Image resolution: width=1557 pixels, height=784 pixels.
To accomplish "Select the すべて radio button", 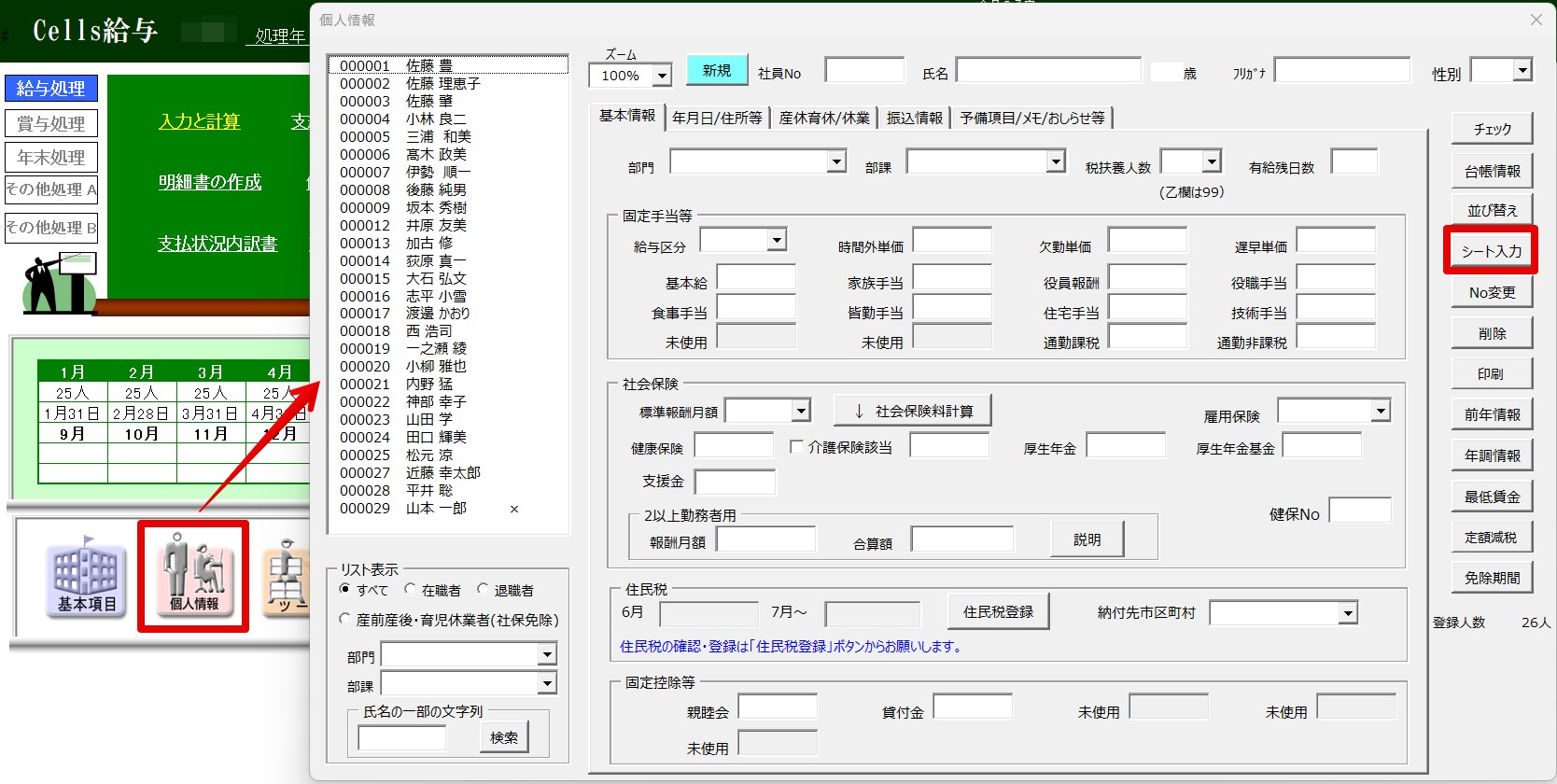I will (x=345, y=589).
